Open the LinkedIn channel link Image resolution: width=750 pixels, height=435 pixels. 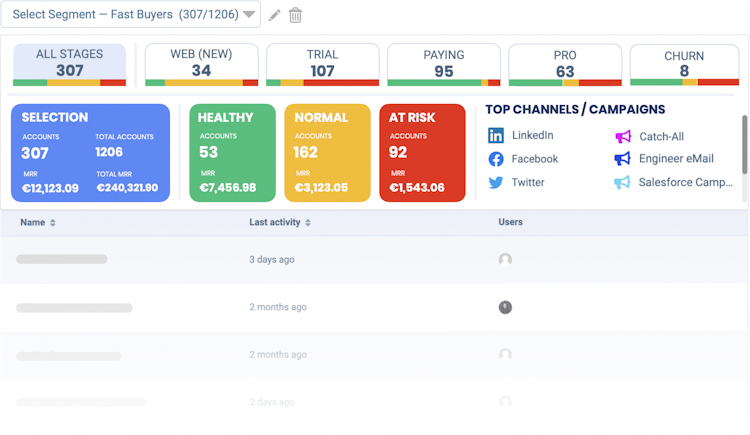pyautogui.click(x=532, y=135)
